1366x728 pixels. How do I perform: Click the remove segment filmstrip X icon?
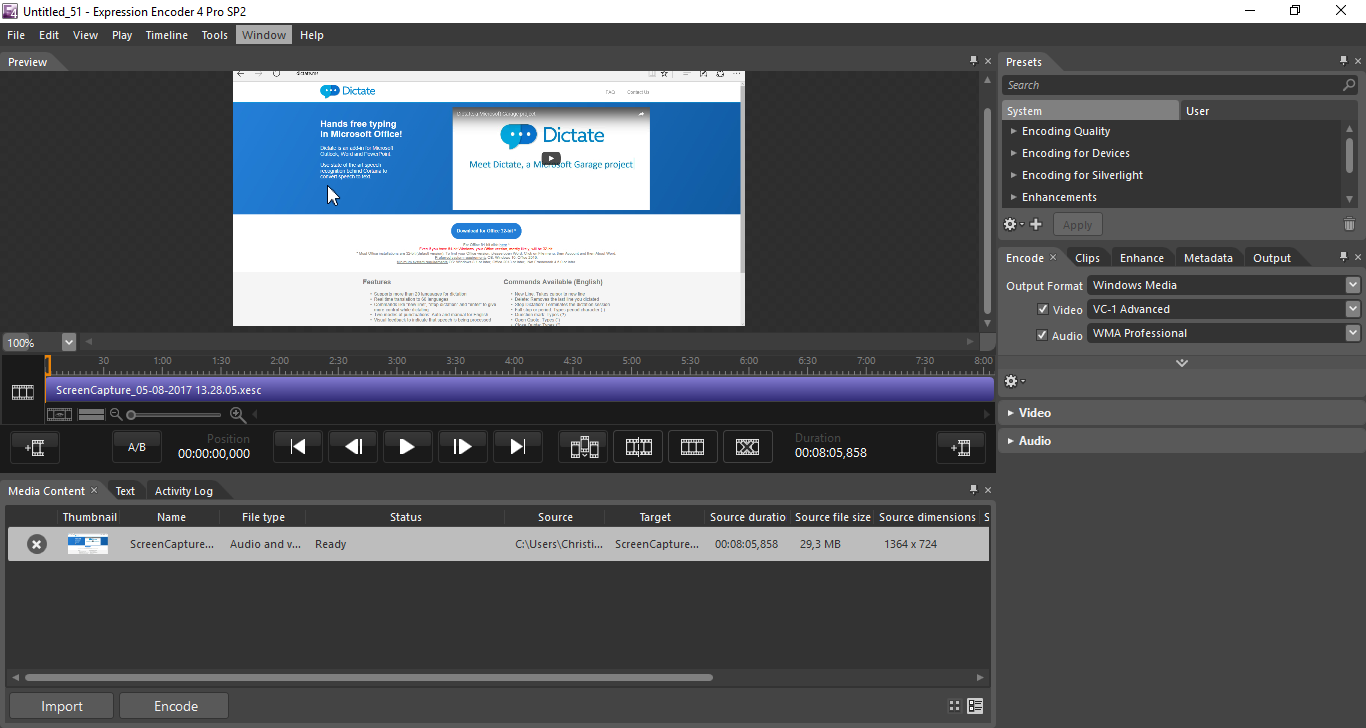pyautogui.click(x=747, y=447)
